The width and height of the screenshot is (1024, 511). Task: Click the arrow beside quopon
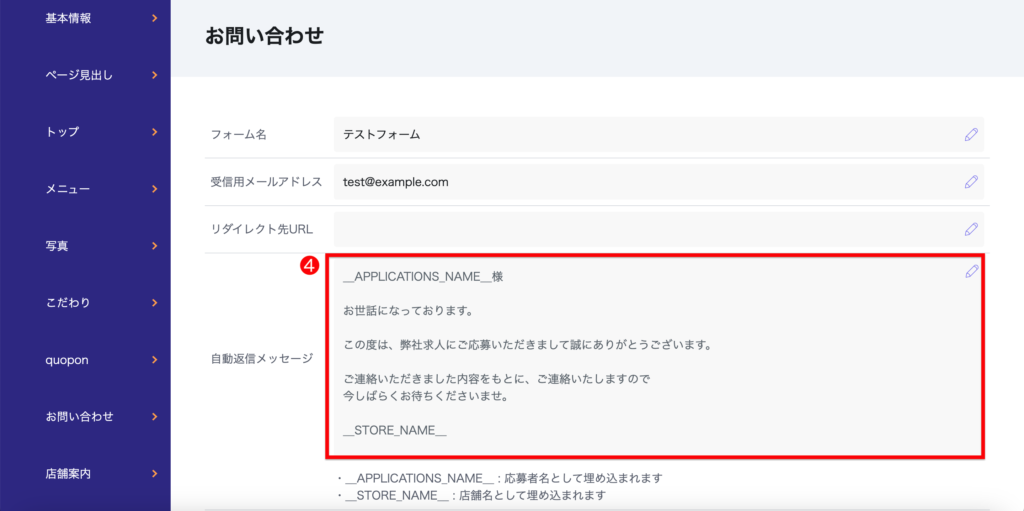[x=154, y=360]
